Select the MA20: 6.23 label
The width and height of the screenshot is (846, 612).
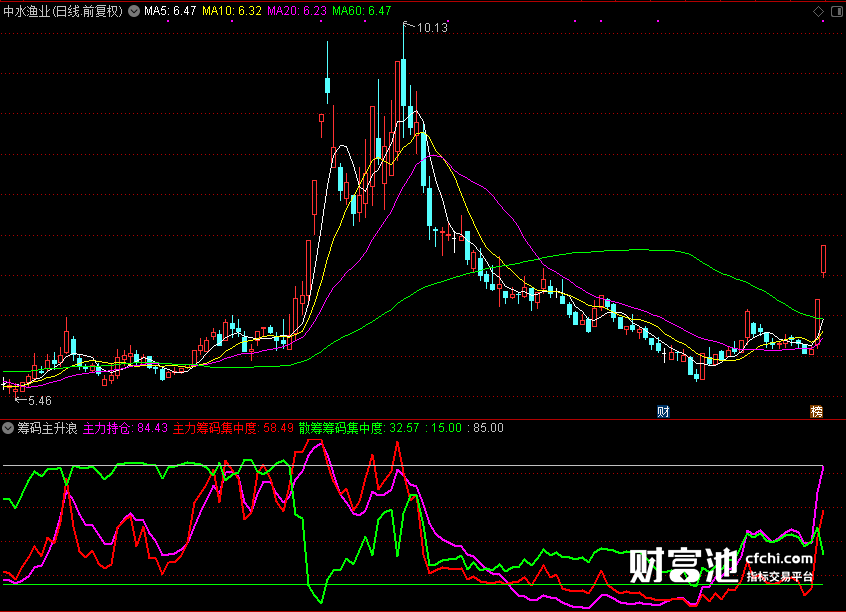297,11
